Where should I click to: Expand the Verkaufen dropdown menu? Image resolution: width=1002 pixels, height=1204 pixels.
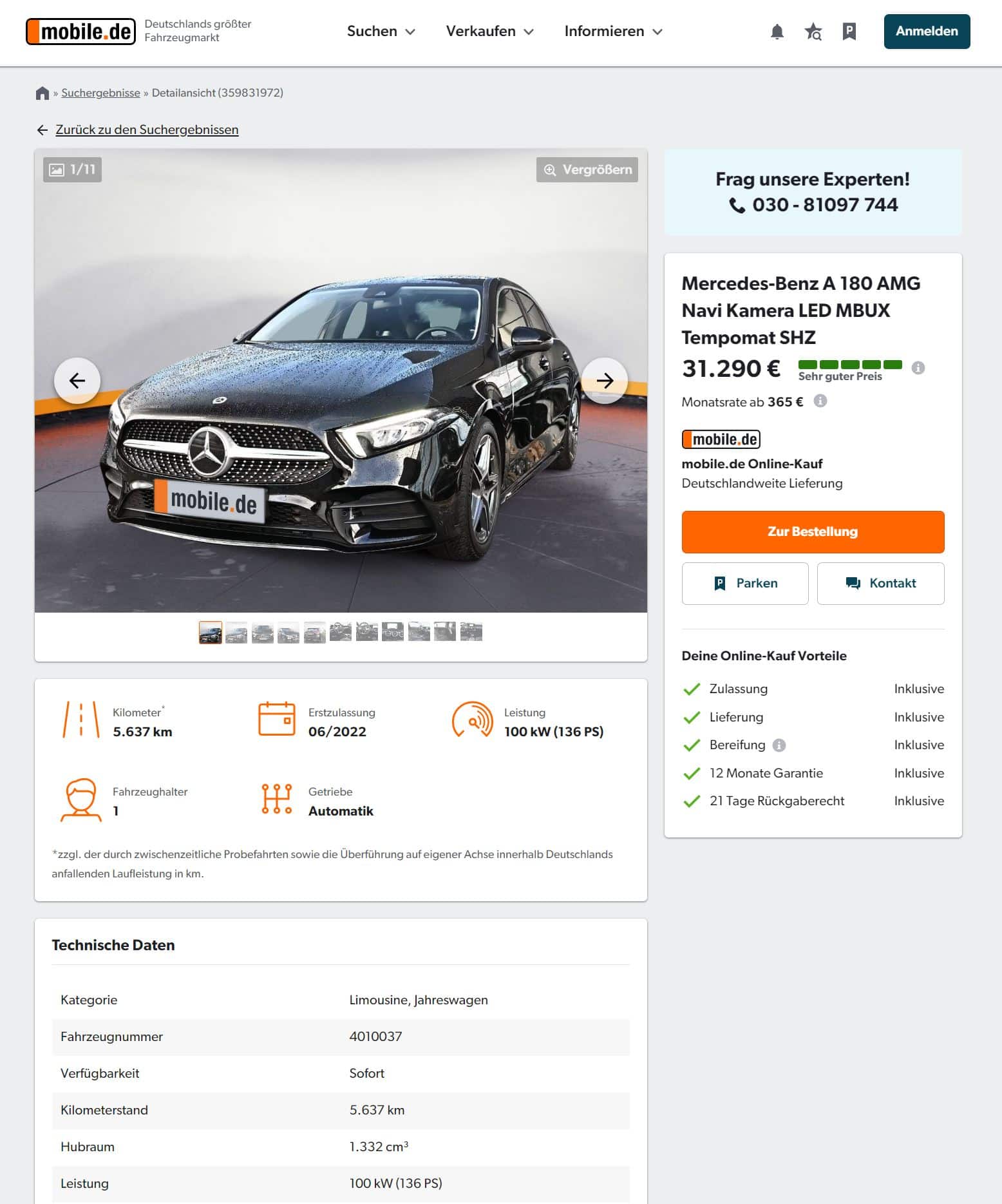(x=489, y=32)
